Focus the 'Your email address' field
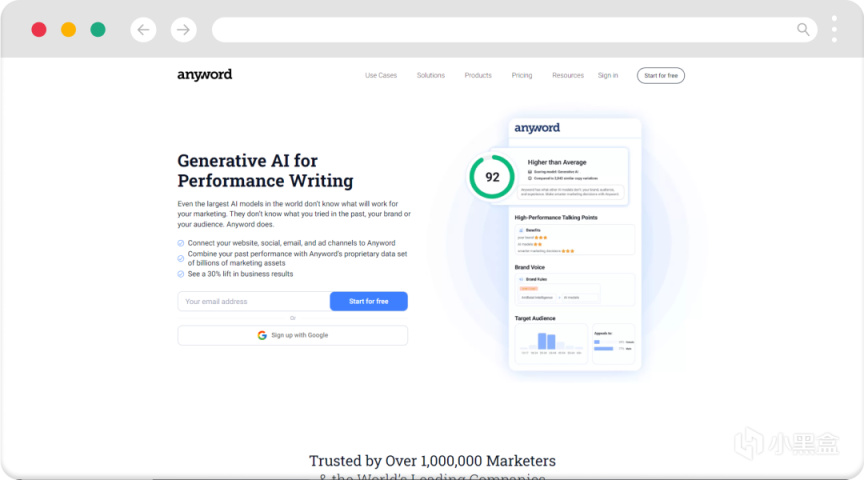Image resolution: width=864 pixels, height=480 pixels. pos(253,301)
